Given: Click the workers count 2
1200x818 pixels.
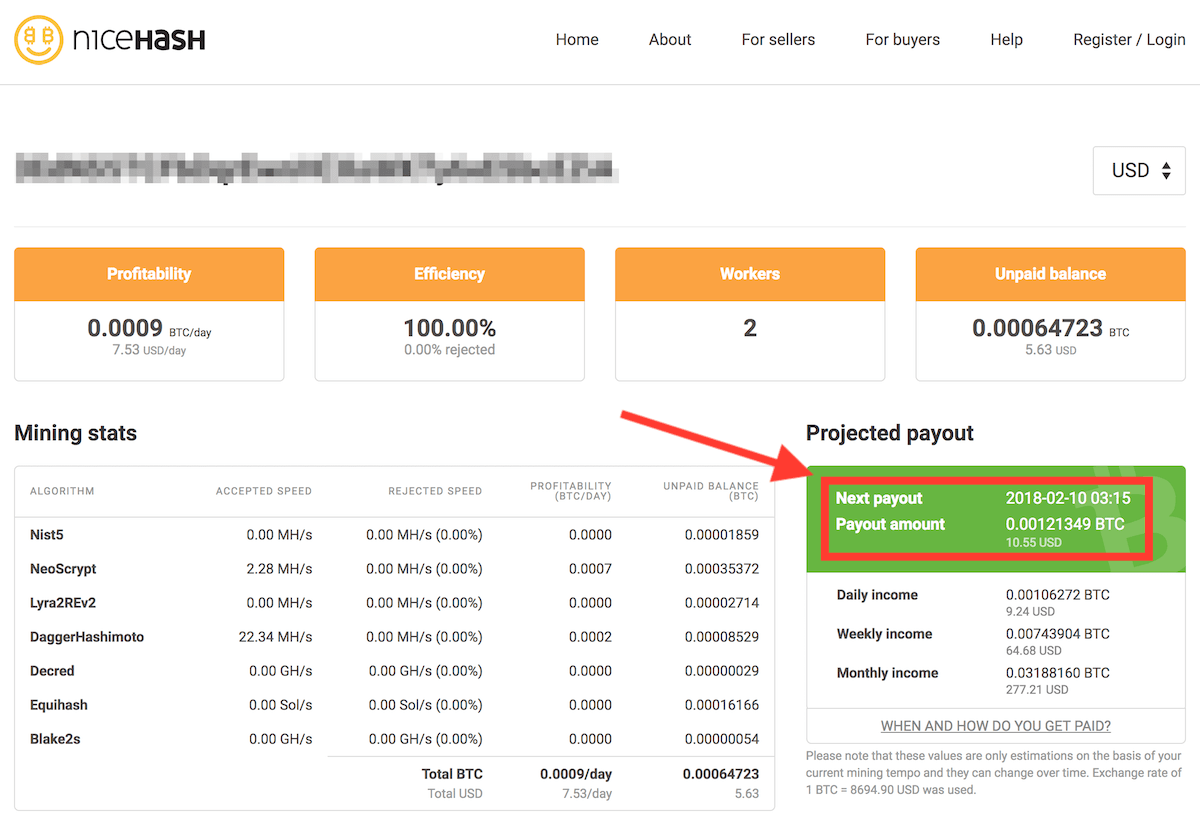Looking at the screenshot, I should (750, 328).
